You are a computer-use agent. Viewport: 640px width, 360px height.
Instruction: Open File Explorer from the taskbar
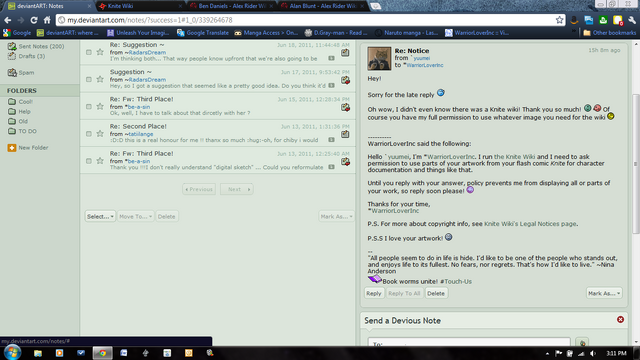coord(38,353)
